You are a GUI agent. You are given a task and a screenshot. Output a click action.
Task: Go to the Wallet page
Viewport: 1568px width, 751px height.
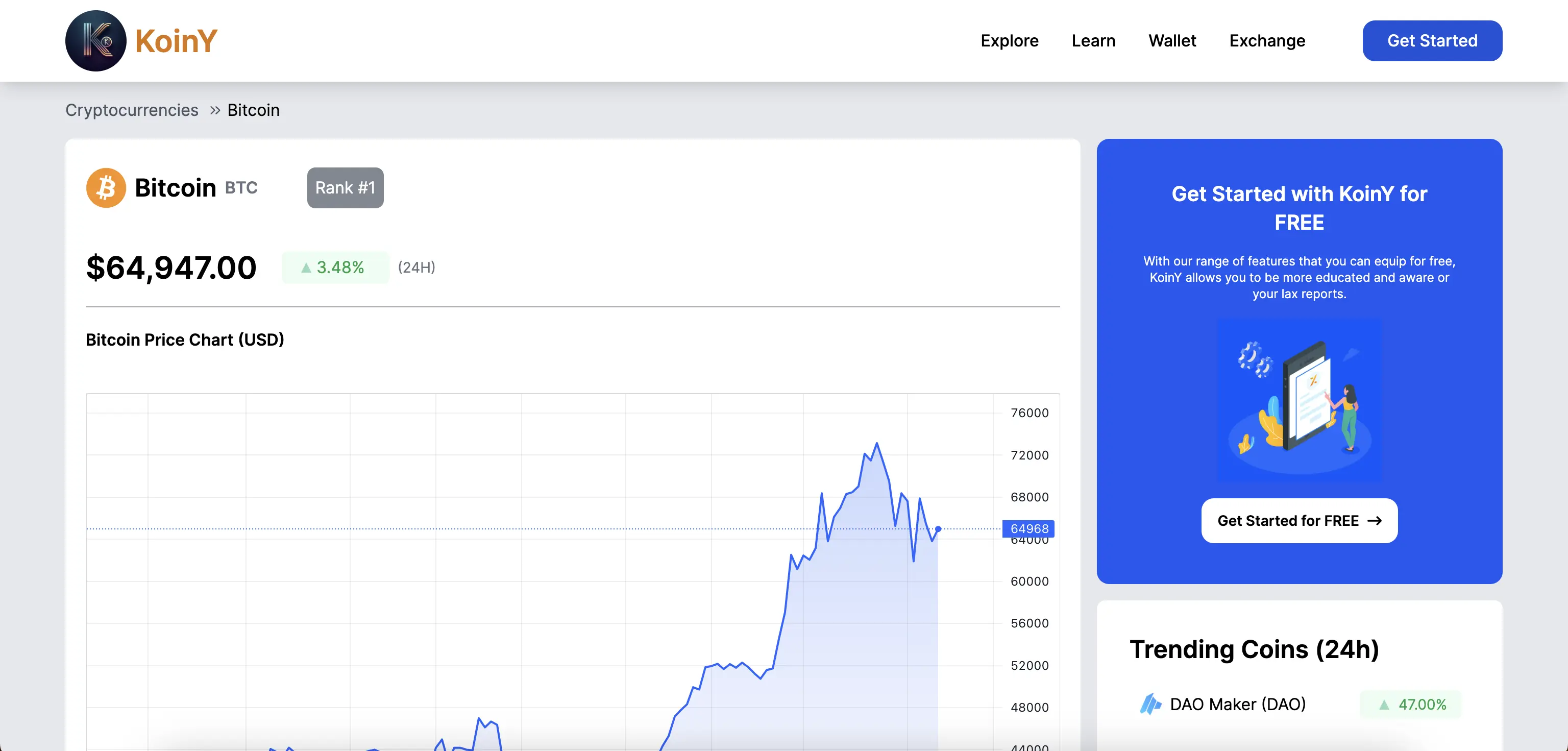coord(1172,41)
